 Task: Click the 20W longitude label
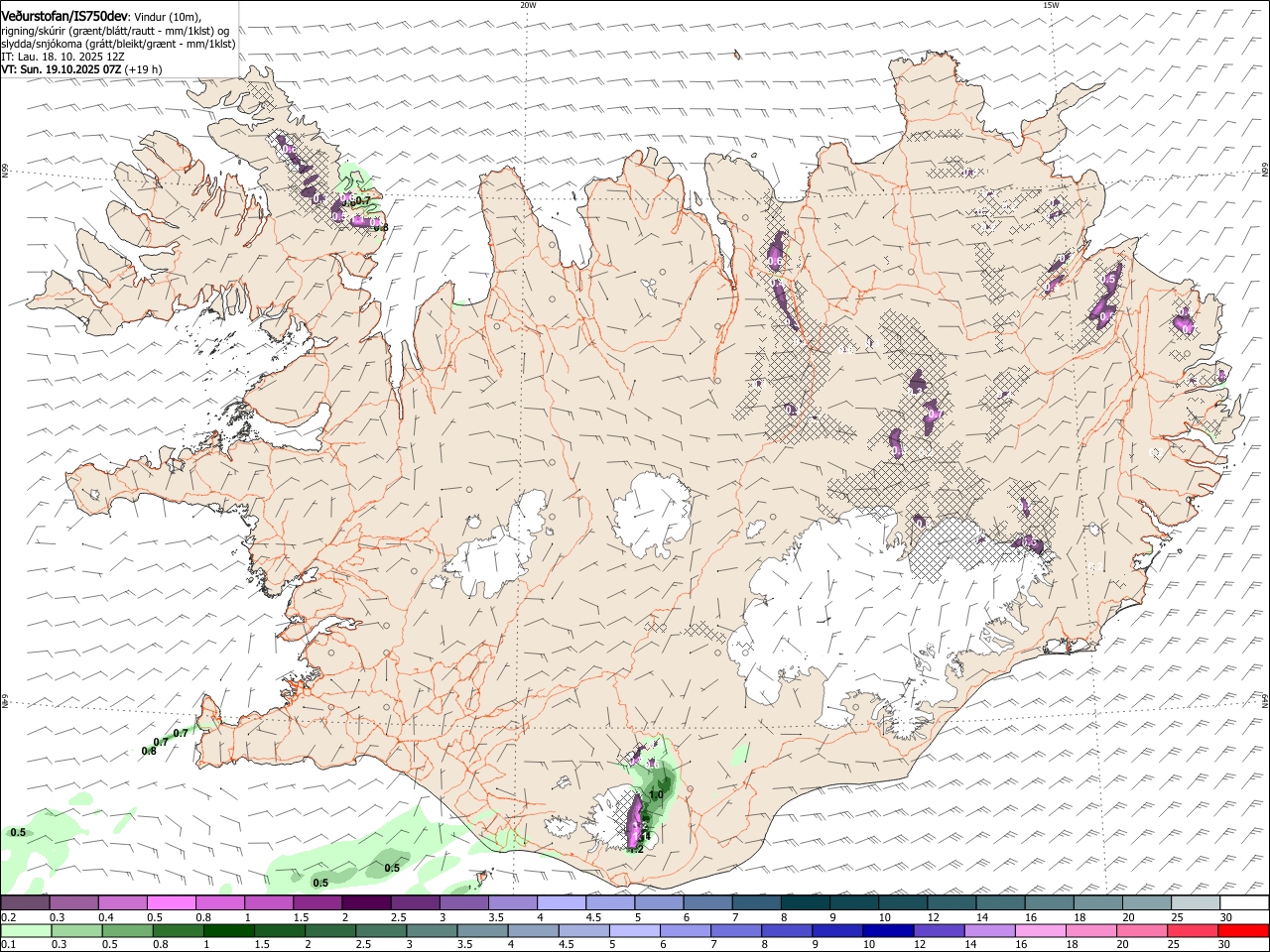pyautogui.click(x=528, y=5)
